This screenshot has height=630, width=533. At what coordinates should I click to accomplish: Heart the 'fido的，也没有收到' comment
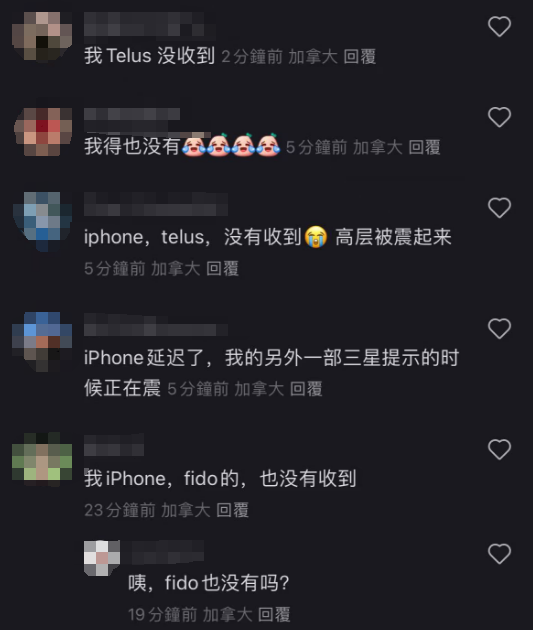[499, 449]
